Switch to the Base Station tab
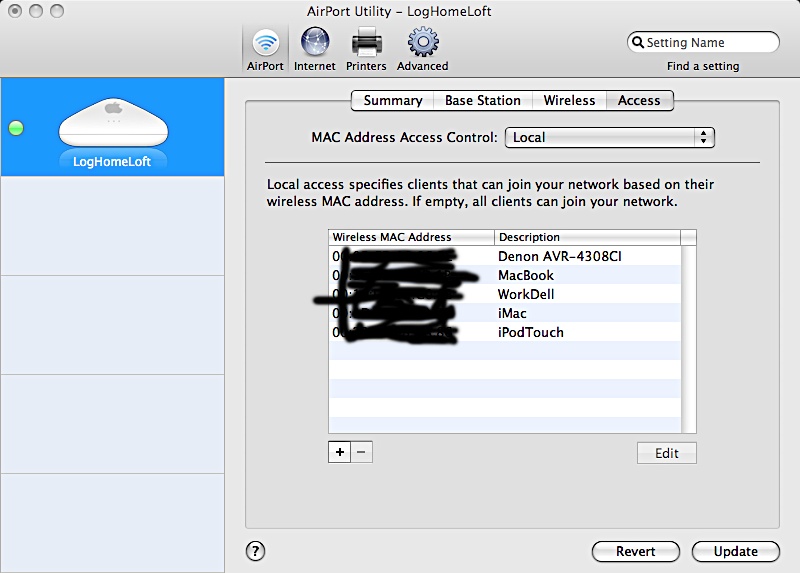 point(483,101)
